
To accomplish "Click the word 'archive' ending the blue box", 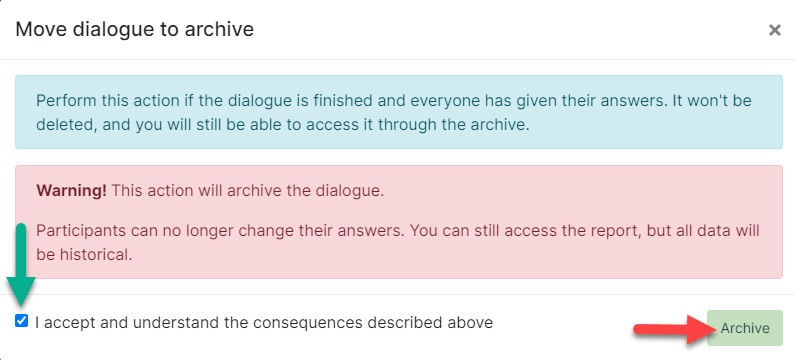I will [499, 125].
